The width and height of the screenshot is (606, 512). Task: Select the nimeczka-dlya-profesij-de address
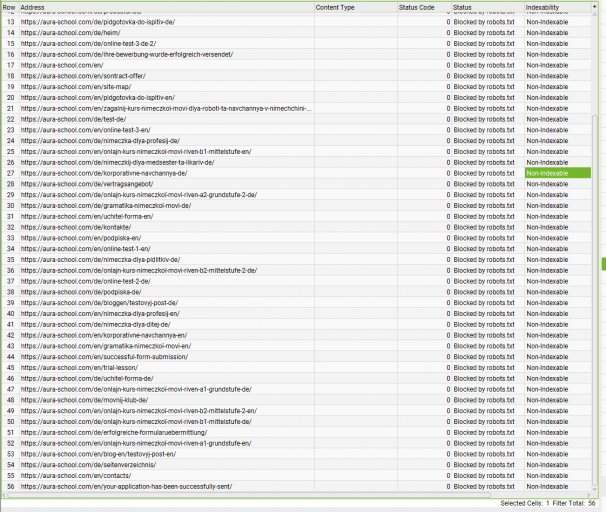pos(100,141)
